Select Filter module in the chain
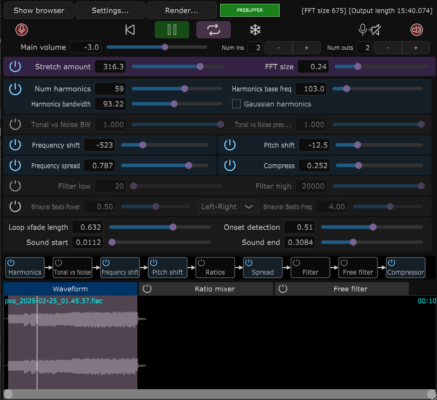 [x=310, y=268]
